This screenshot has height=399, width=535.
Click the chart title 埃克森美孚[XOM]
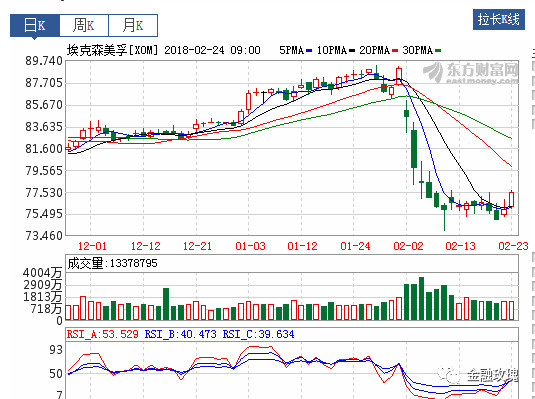tap(113, 50)
